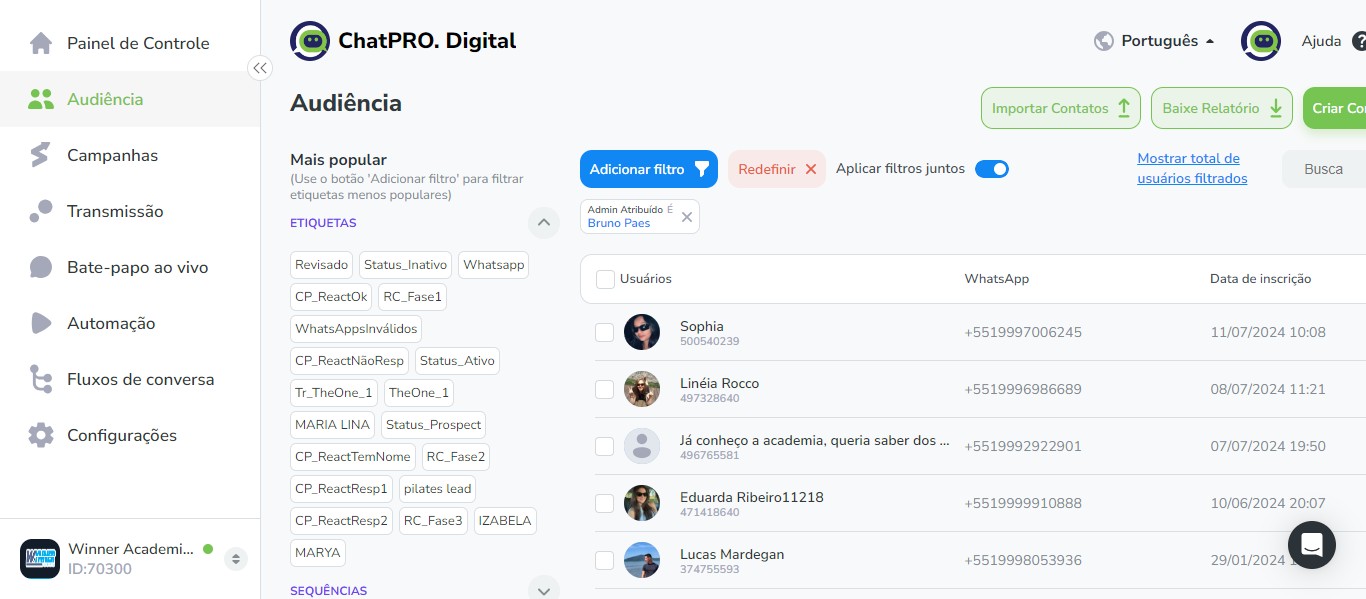Screen dimensions: 1366x599
Task: Click Eduarda Ribeiro11218's avatar
Action: coord(642,503)
